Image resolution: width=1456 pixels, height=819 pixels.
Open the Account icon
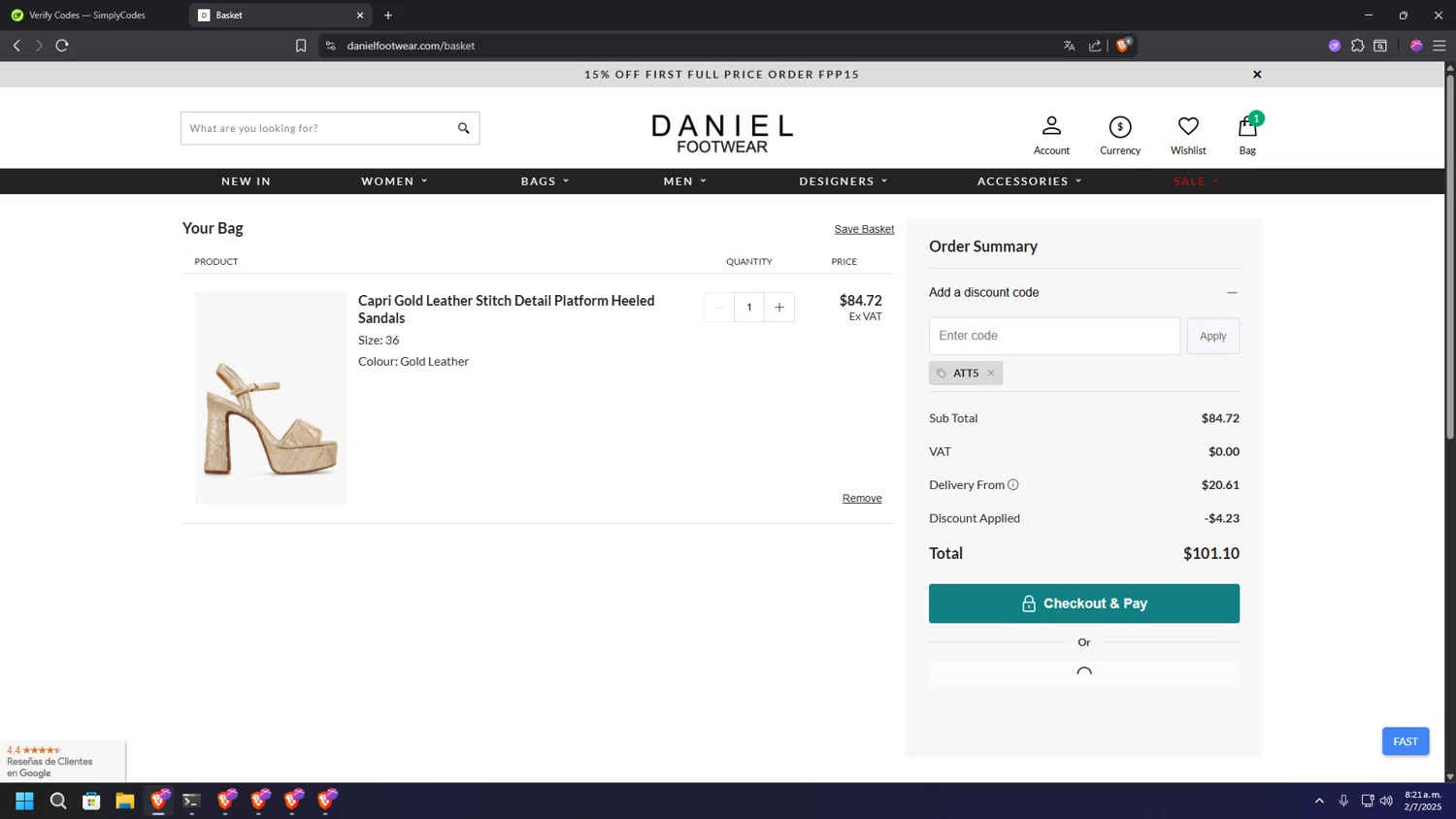click(x=1051, y=135)
